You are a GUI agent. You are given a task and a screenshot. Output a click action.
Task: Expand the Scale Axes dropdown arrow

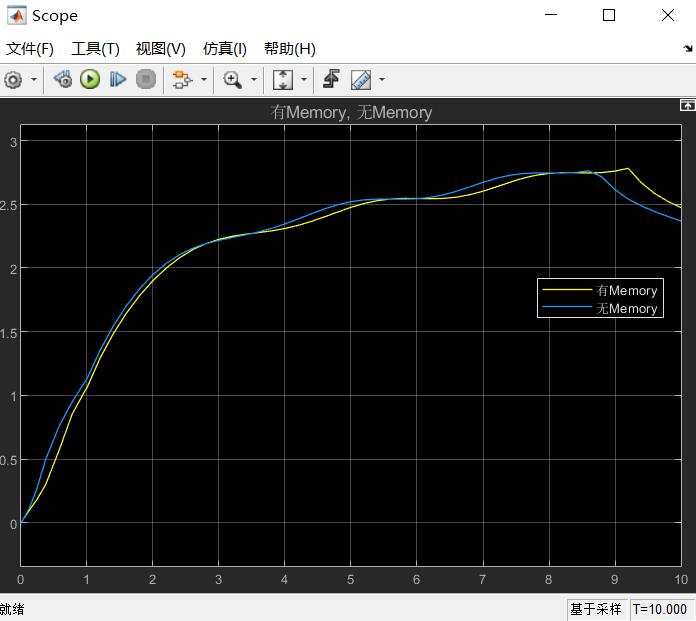(x=304, y=80)
